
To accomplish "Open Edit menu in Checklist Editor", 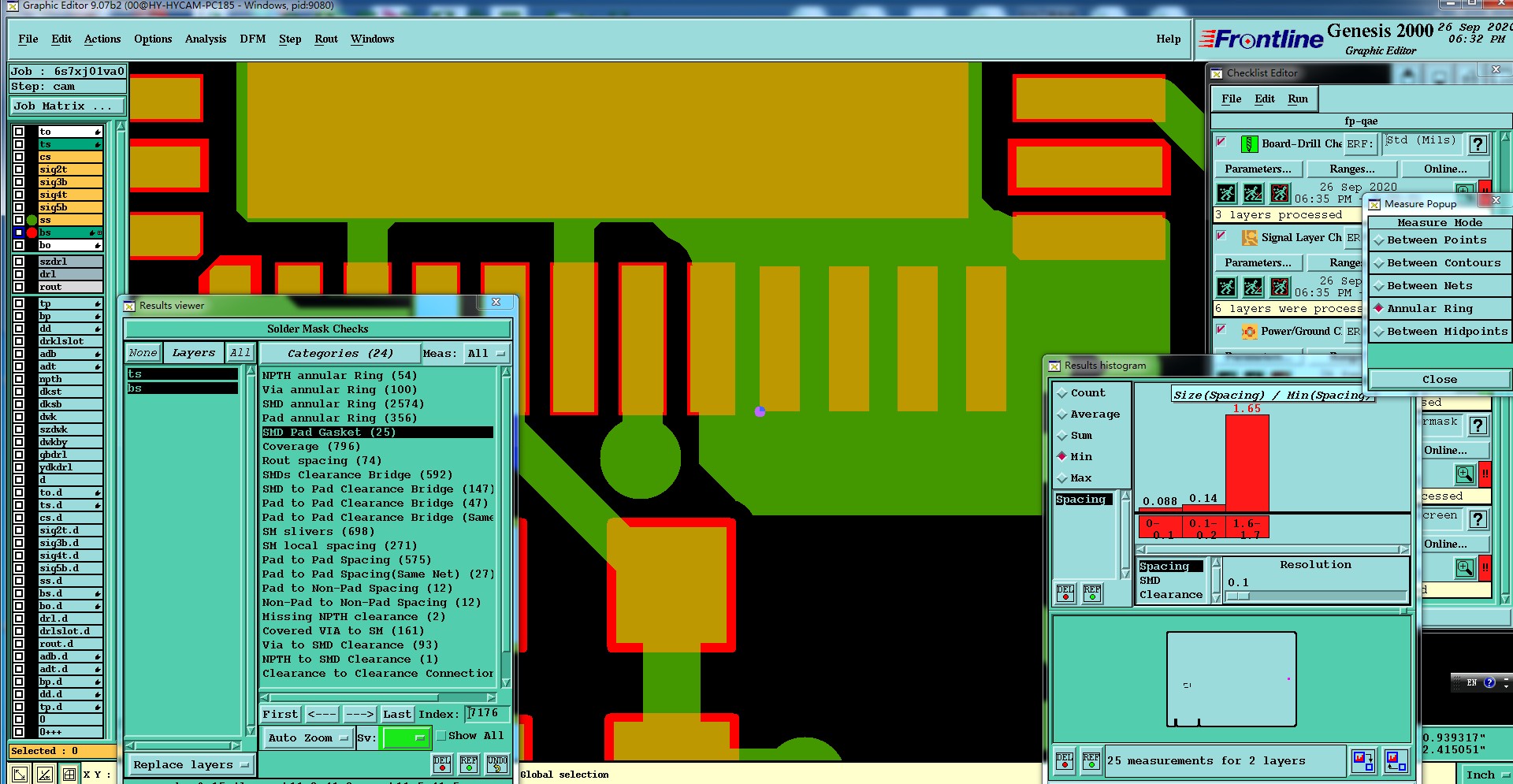I will click(x=1265, y=98).
